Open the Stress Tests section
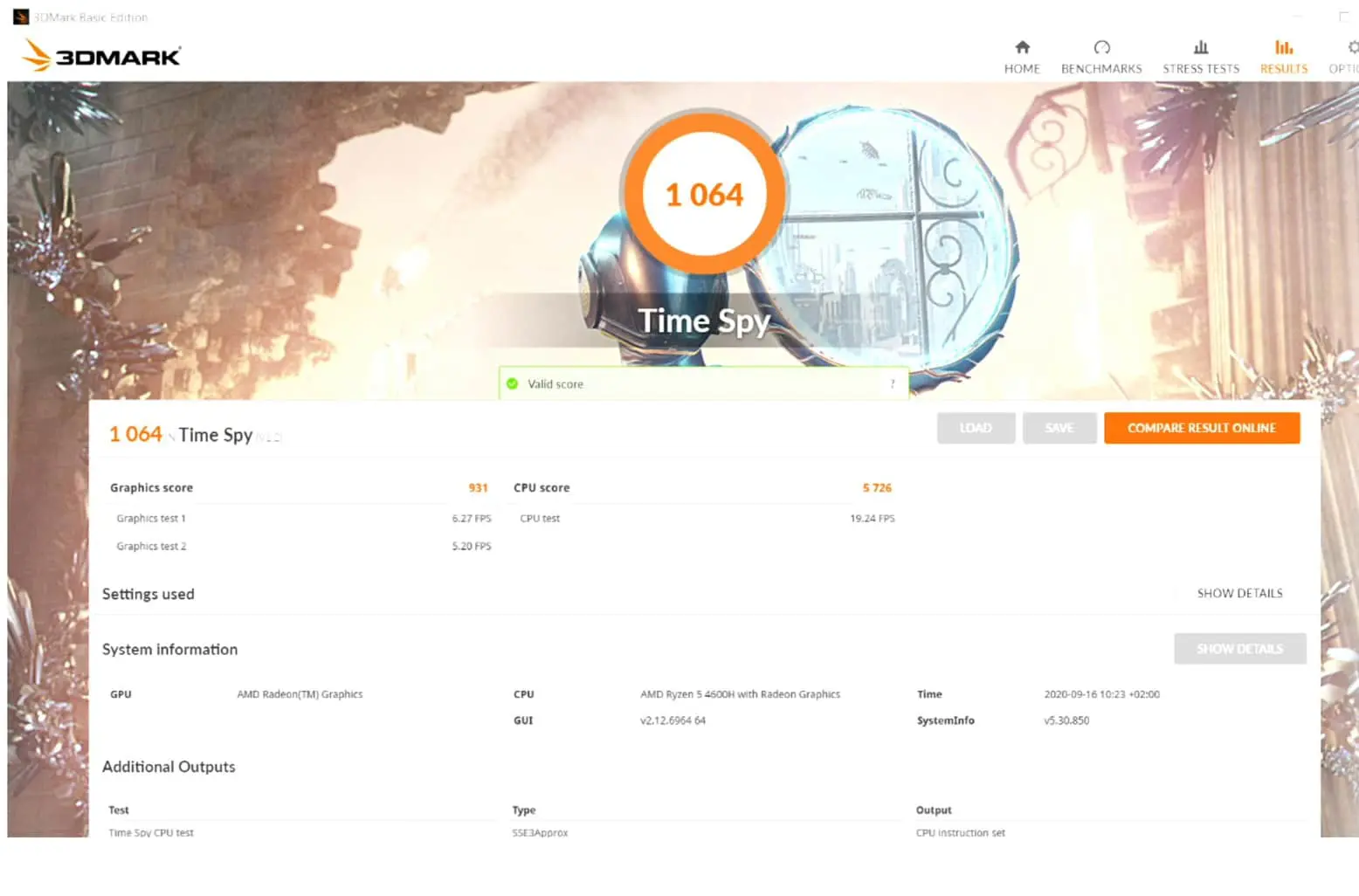The width and height of the screenshot is (1359, 896). click(1201, 57)
